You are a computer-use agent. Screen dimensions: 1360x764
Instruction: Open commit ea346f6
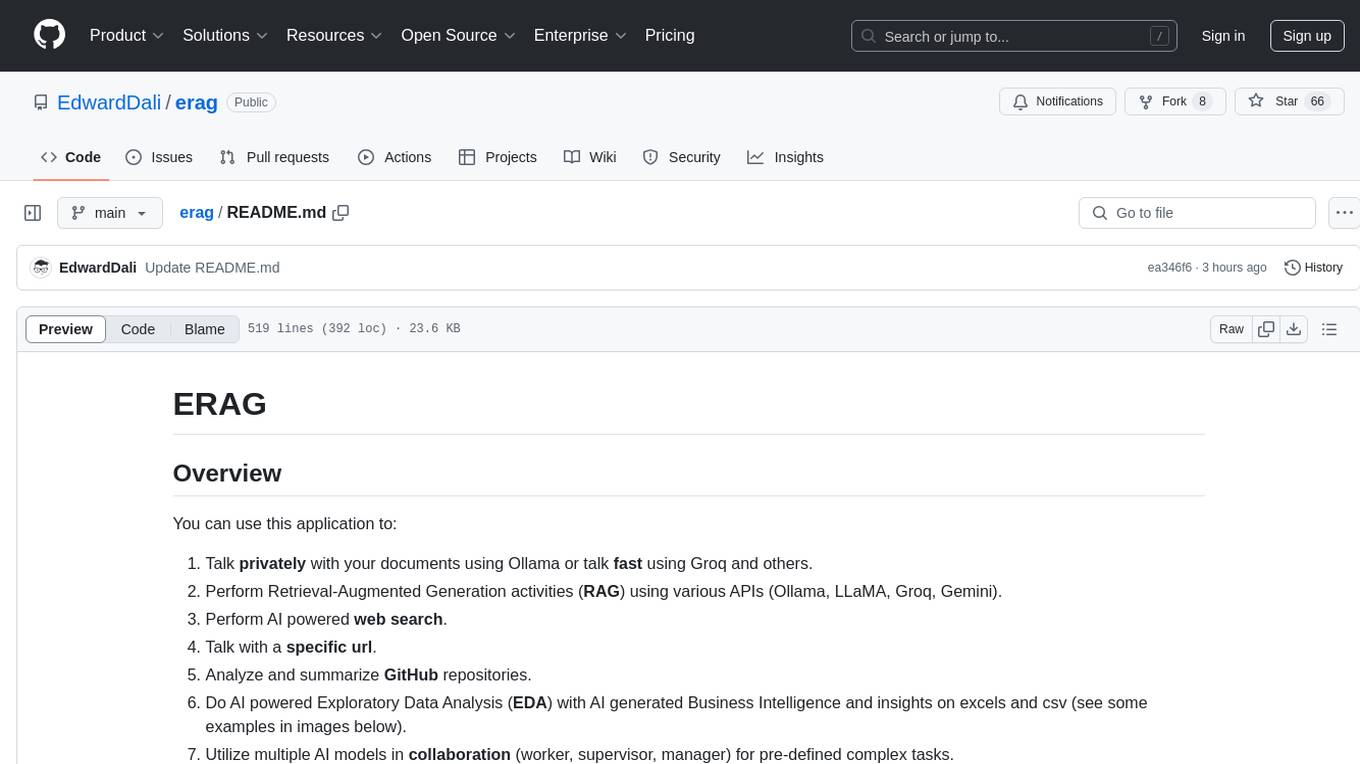coord(1170,268)
